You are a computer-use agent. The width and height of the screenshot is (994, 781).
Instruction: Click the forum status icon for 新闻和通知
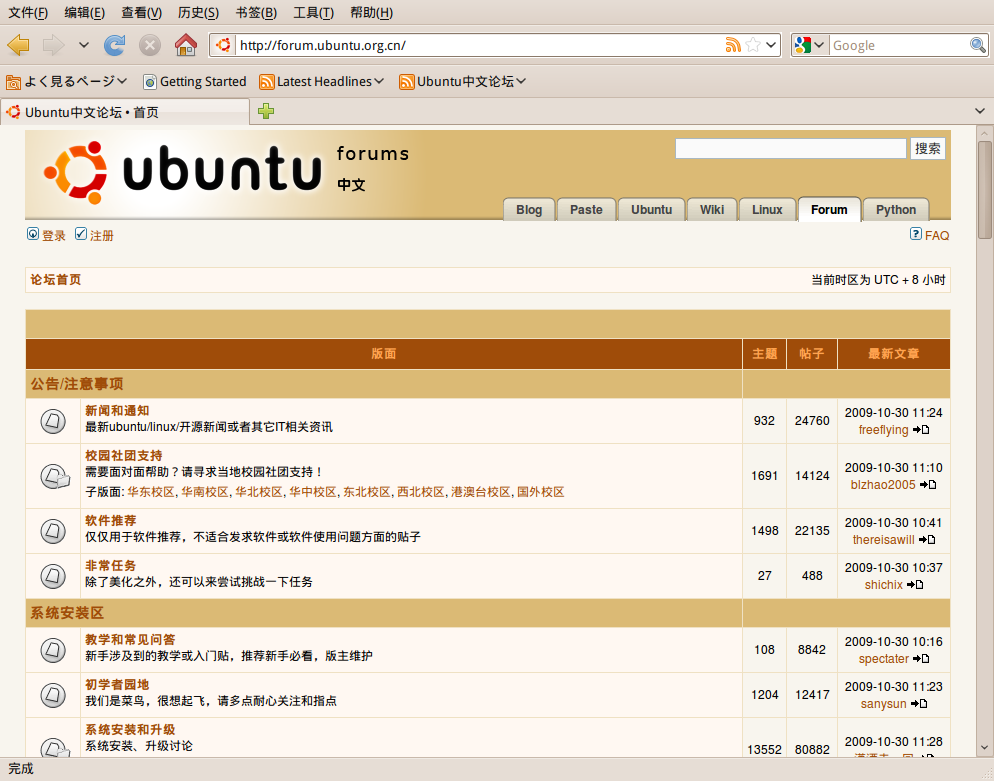point(53,421)
